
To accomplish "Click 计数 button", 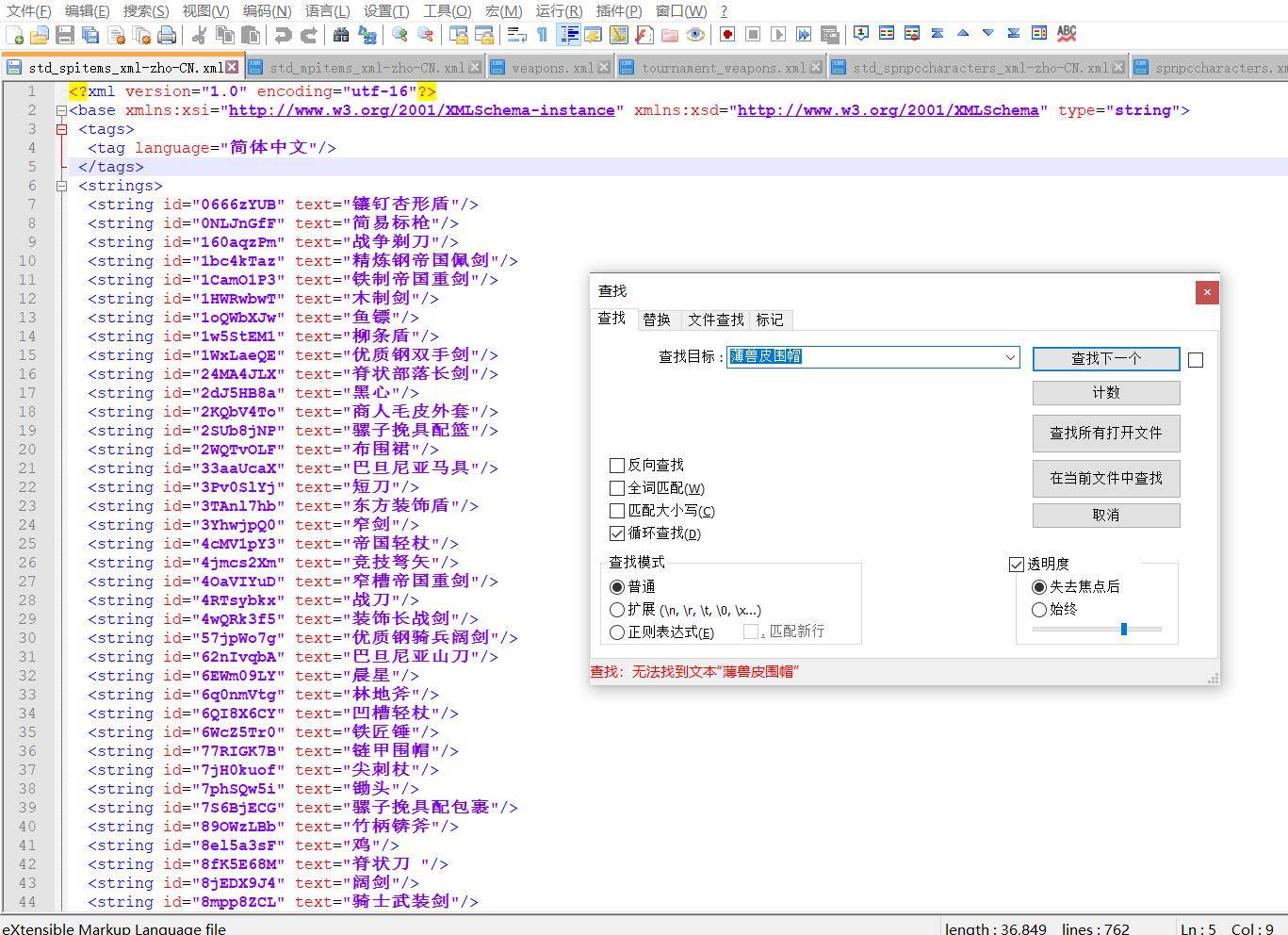I will tap(1106, 393).
